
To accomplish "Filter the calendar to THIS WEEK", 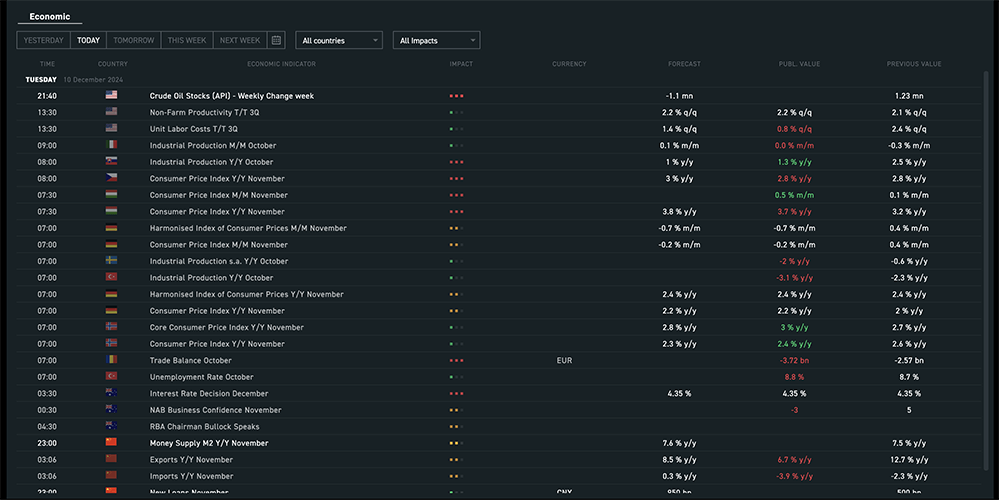I will coord(187,40).
